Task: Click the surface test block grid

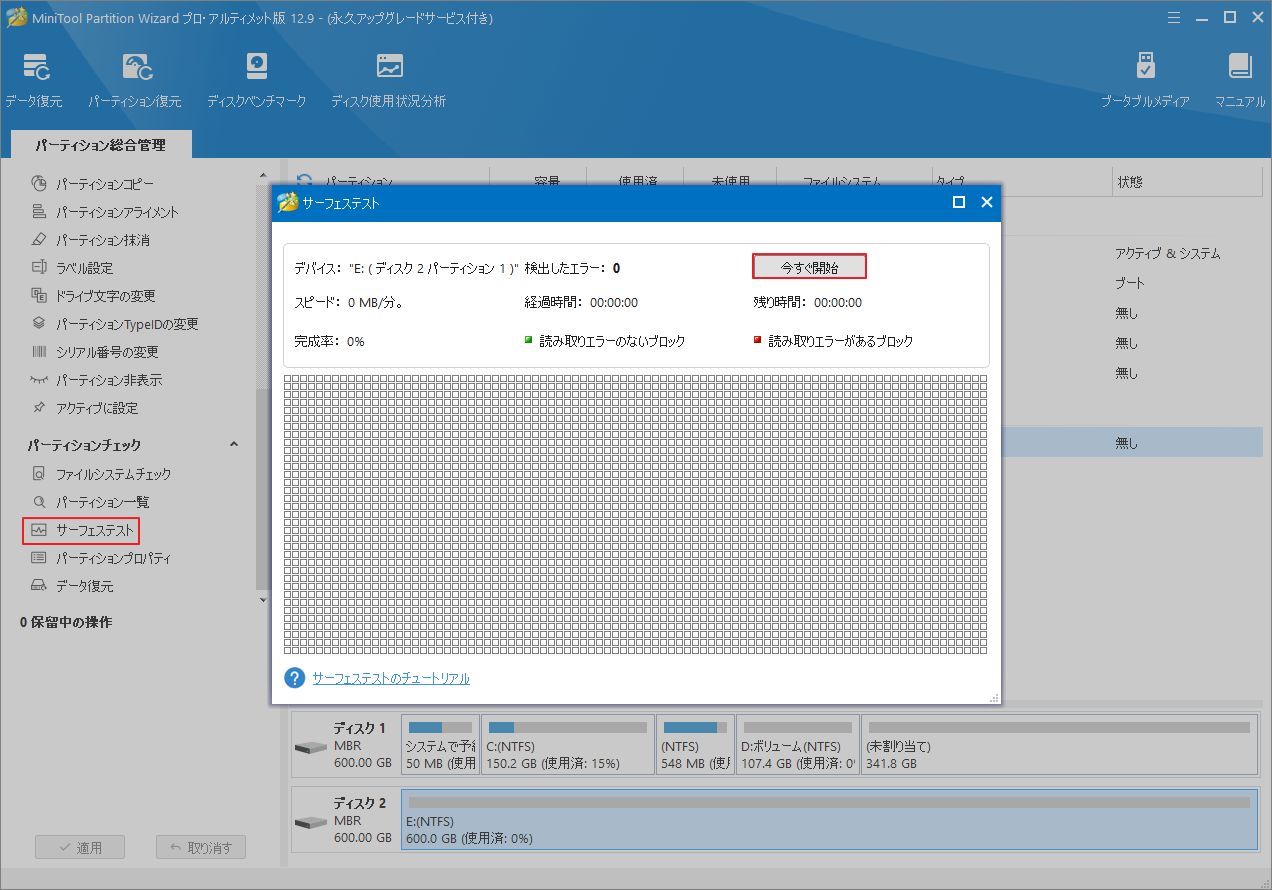Action: point(635,514)
